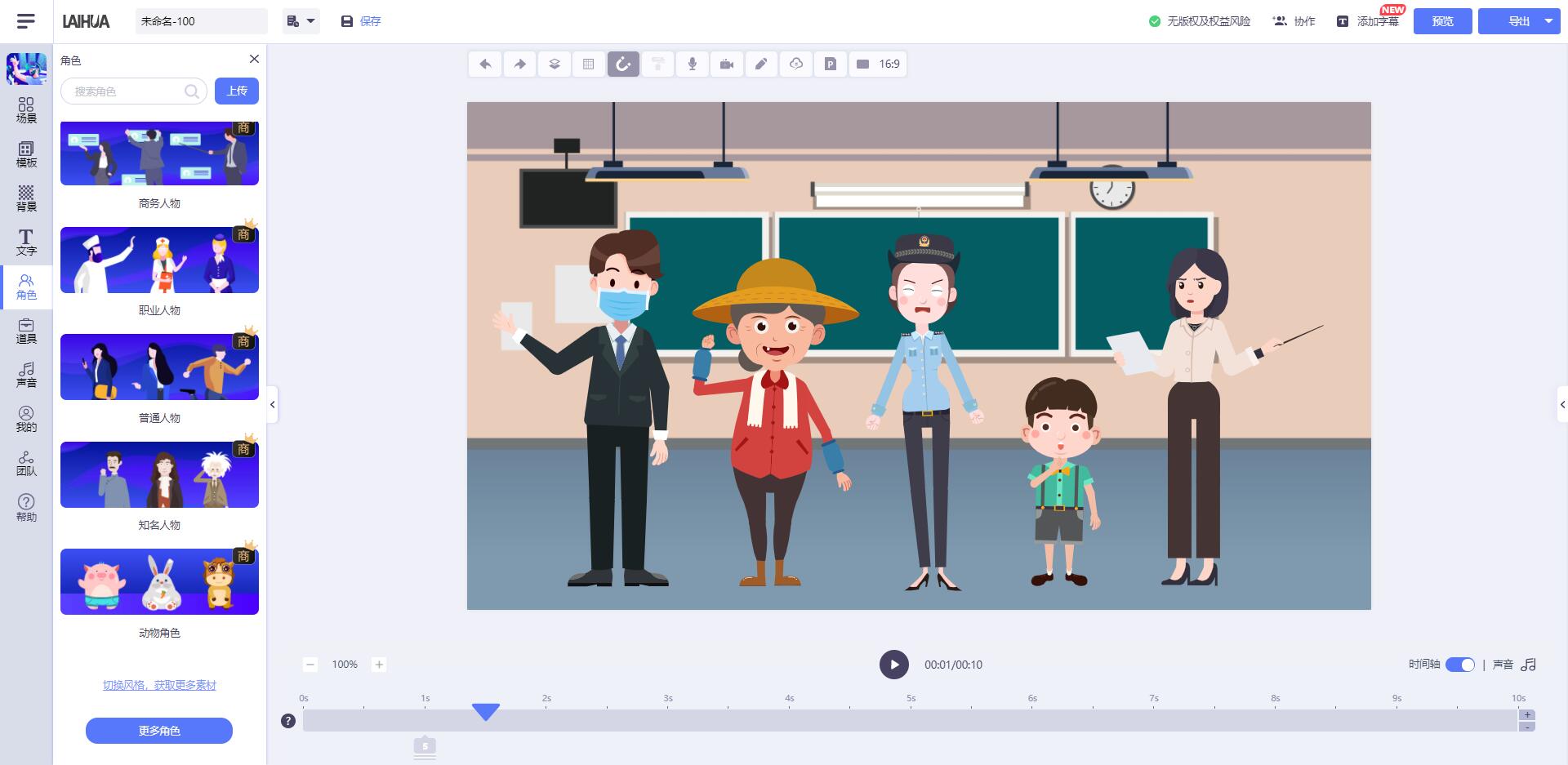Turn off the 时间轴 timeline switch

1459,665
